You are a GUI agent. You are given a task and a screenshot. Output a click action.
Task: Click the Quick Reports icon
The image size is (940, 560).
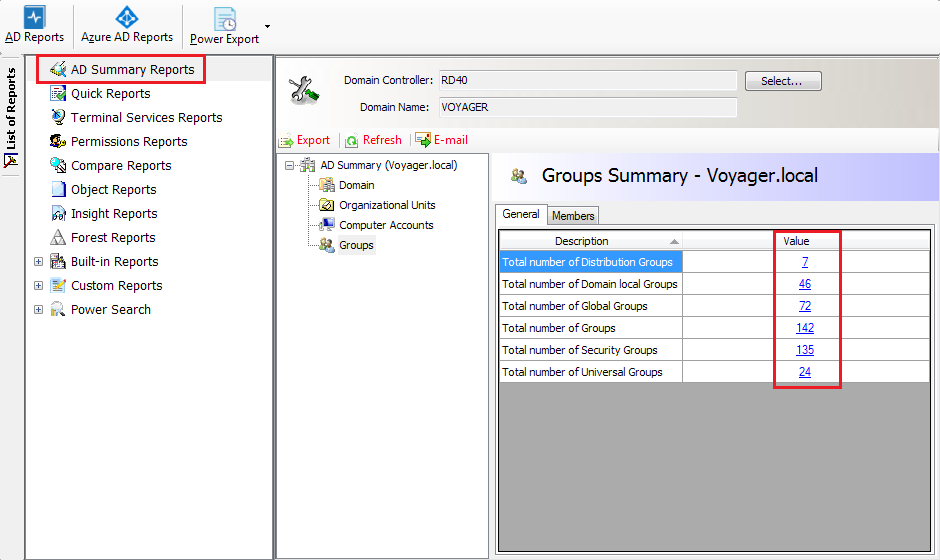tap(58, 94)
